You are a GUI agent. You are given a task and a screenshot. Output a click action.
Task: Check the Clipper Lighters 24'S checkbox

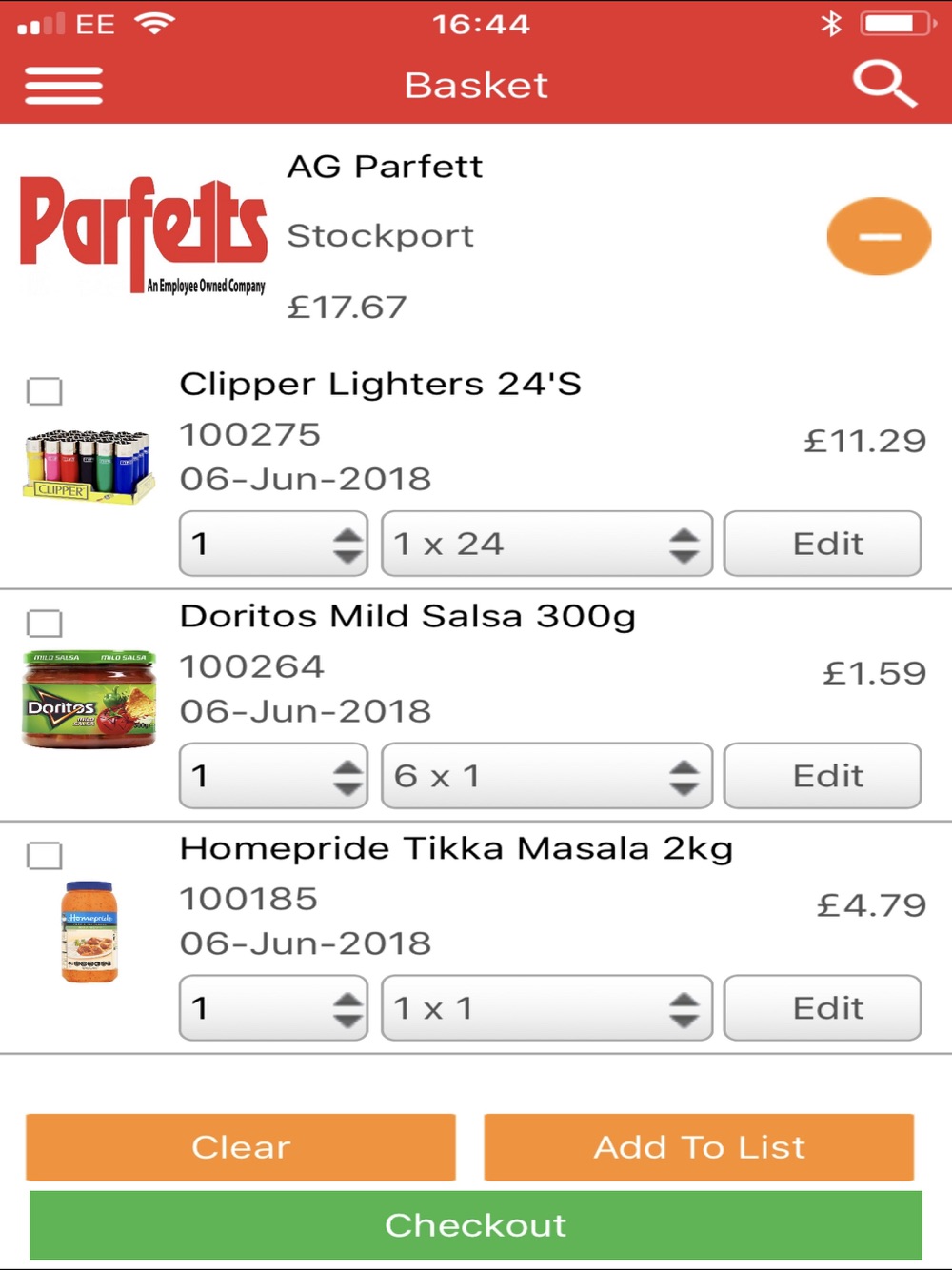coord(44,391)
